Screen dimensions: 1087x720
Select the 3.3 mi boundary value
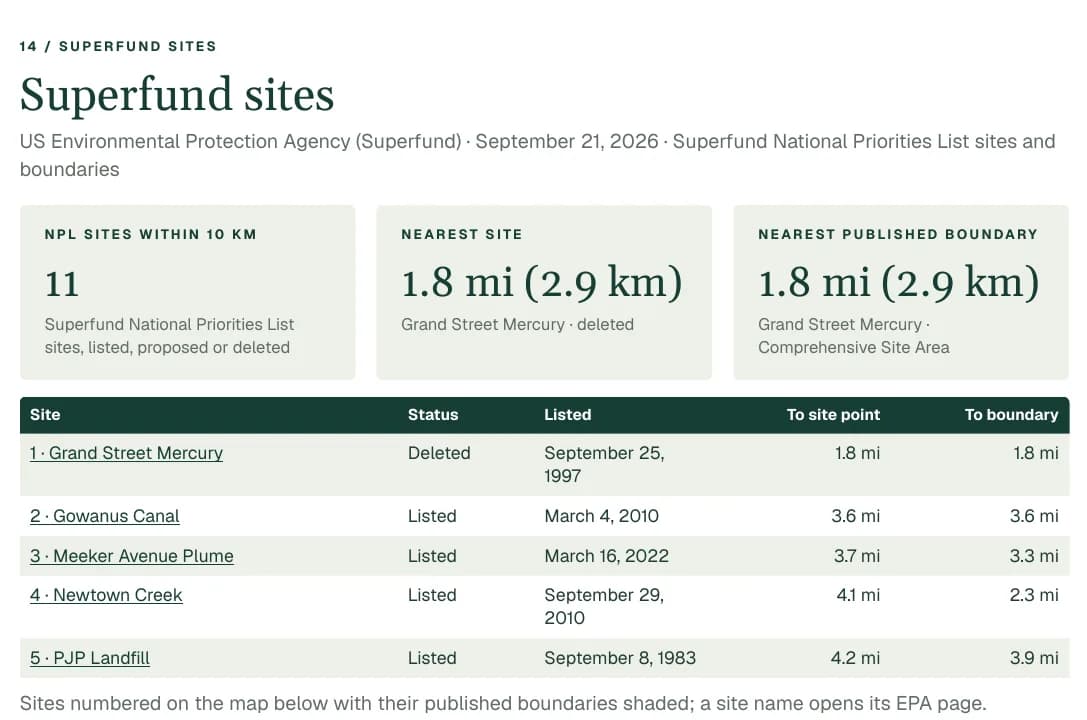[1034, 556]
